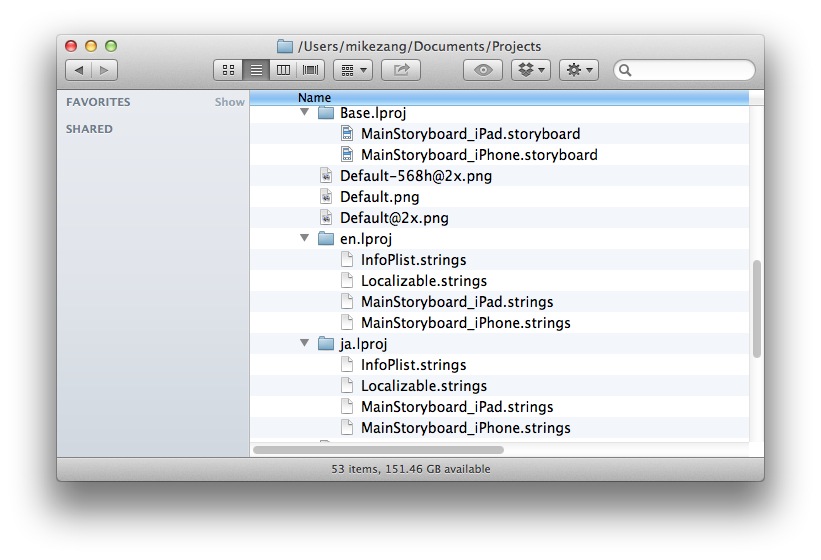The width and height of the screenshot is (821, 560).
Task: Click the SHARED sidebar heading
Action: pos(89,129)
